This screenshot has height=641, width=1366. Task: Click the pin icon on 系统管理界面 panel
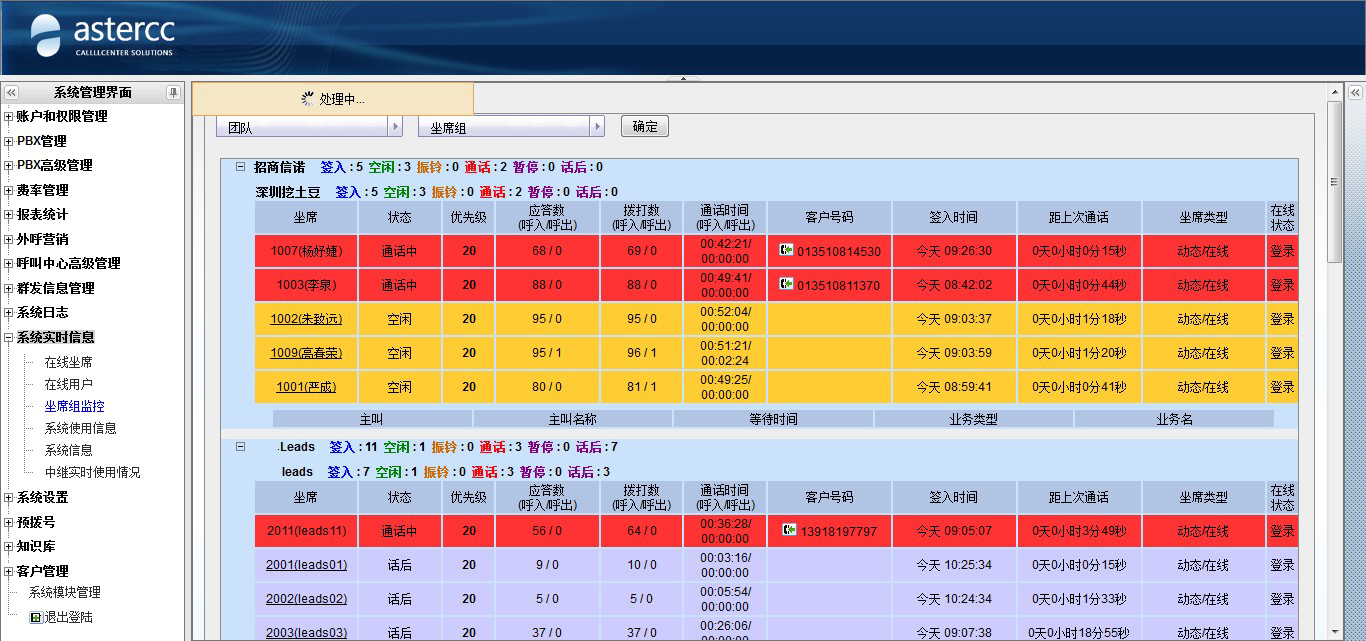click(x=173, y=92)
